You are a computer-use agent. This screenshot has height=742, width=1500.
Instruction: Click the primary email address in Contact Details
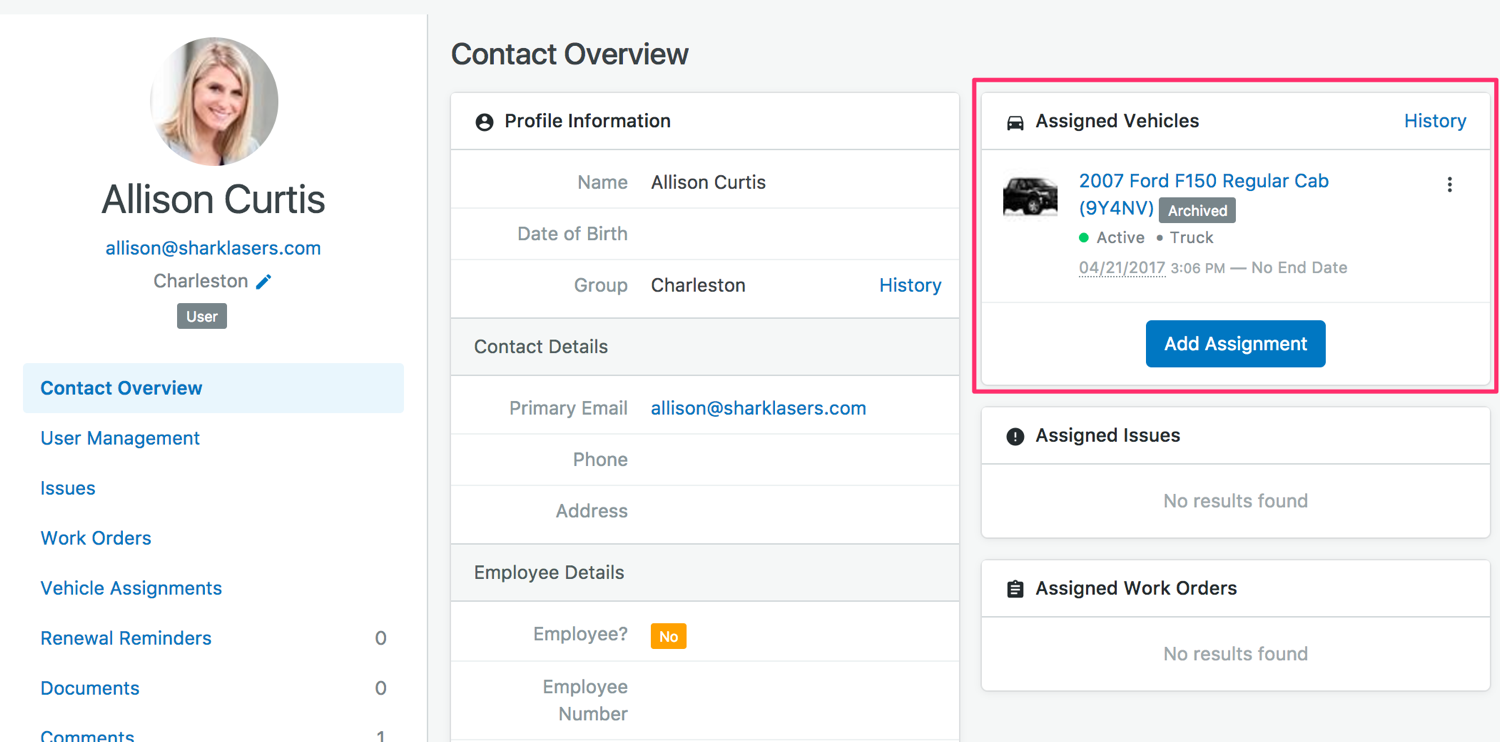click(x=758, y=408)
